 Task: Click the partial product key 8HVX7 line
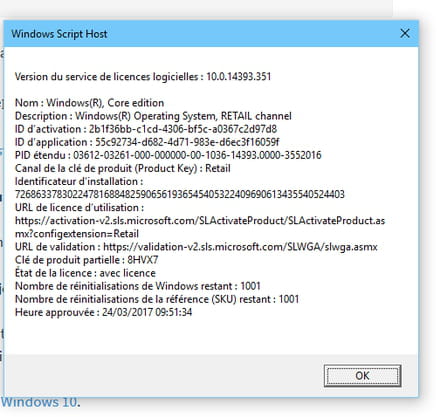[86, 260]
